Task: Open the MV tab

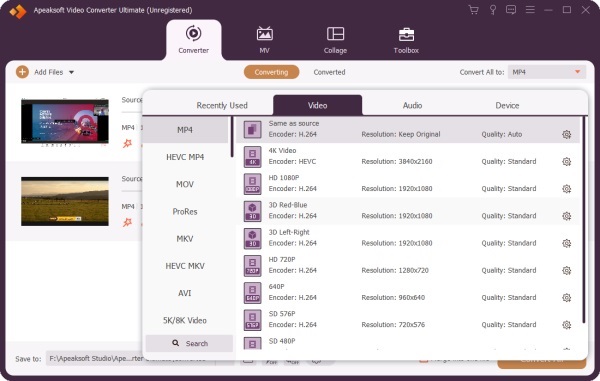Action: 264,40
